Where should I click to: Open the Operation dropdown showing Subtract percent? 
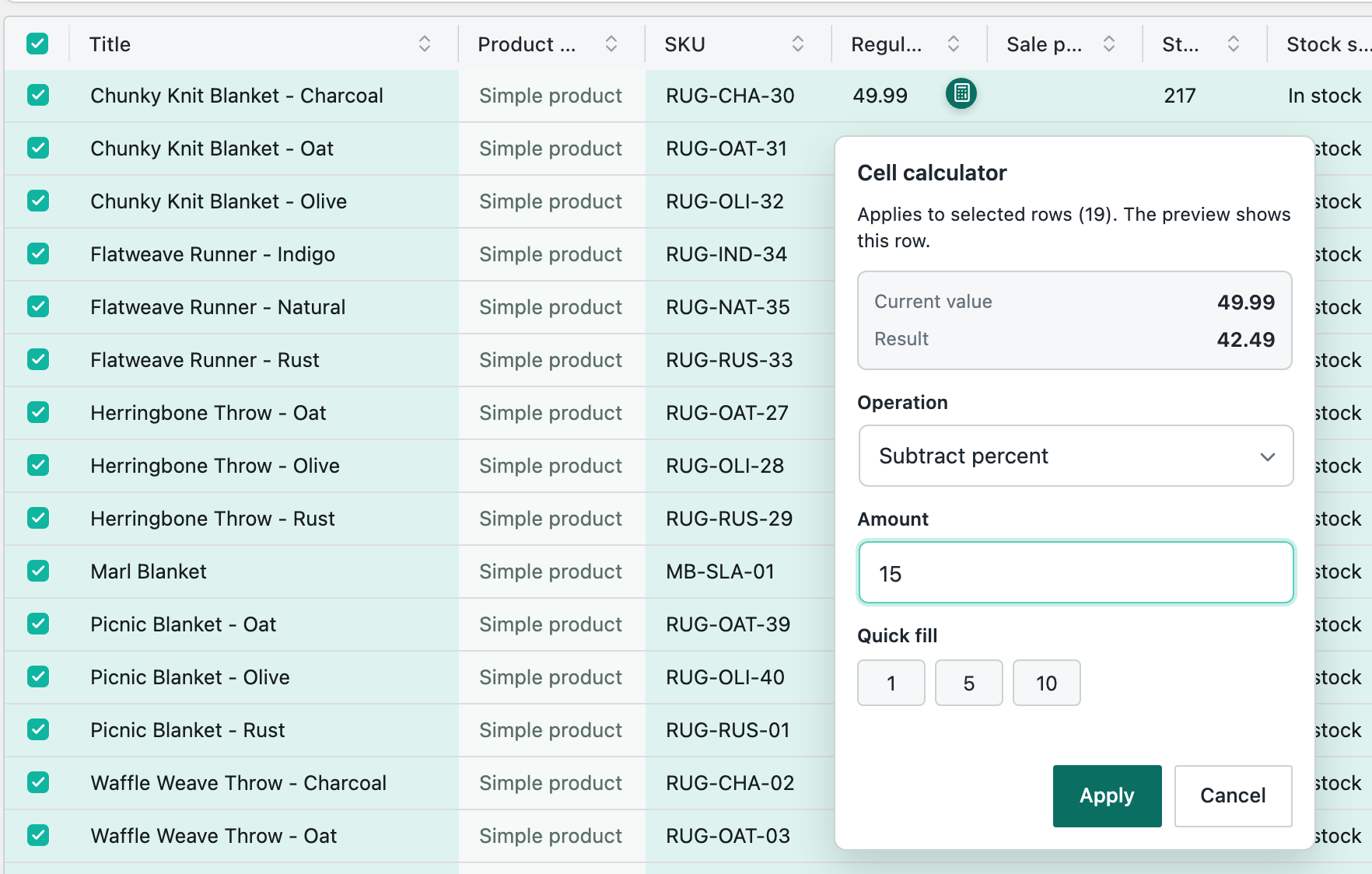[1076, 456]
